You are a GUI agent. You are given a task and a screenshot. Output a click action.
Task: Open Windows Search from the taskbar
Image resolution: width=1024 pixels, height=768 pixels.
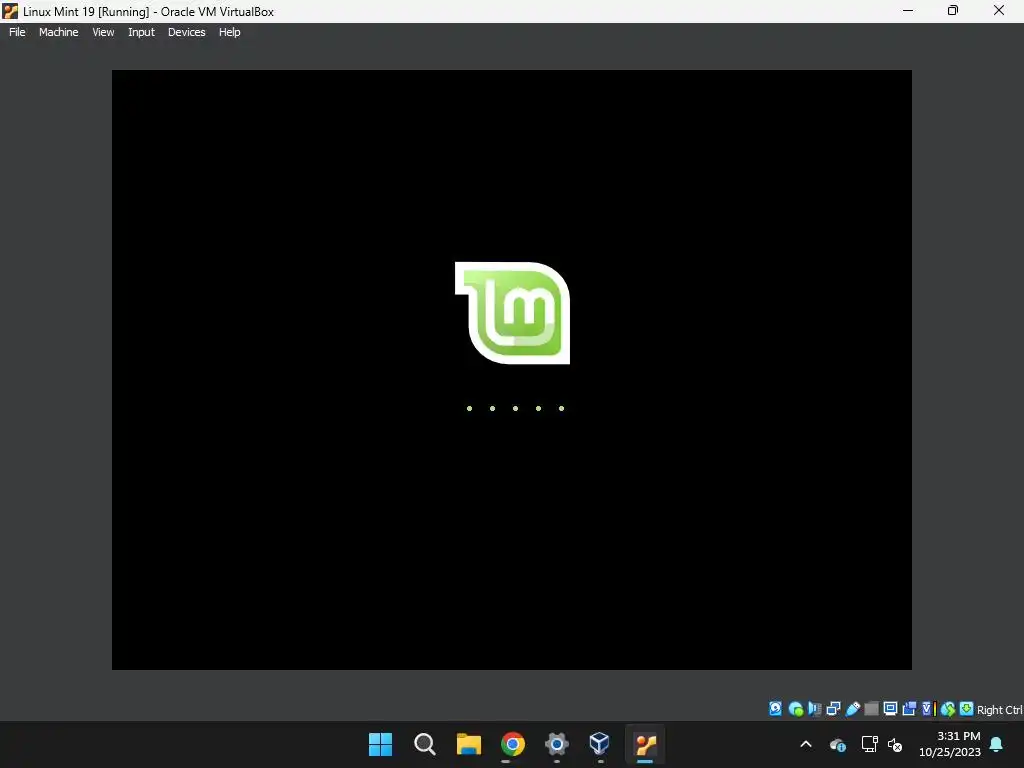pyautogui.click(x=424, y=744)
